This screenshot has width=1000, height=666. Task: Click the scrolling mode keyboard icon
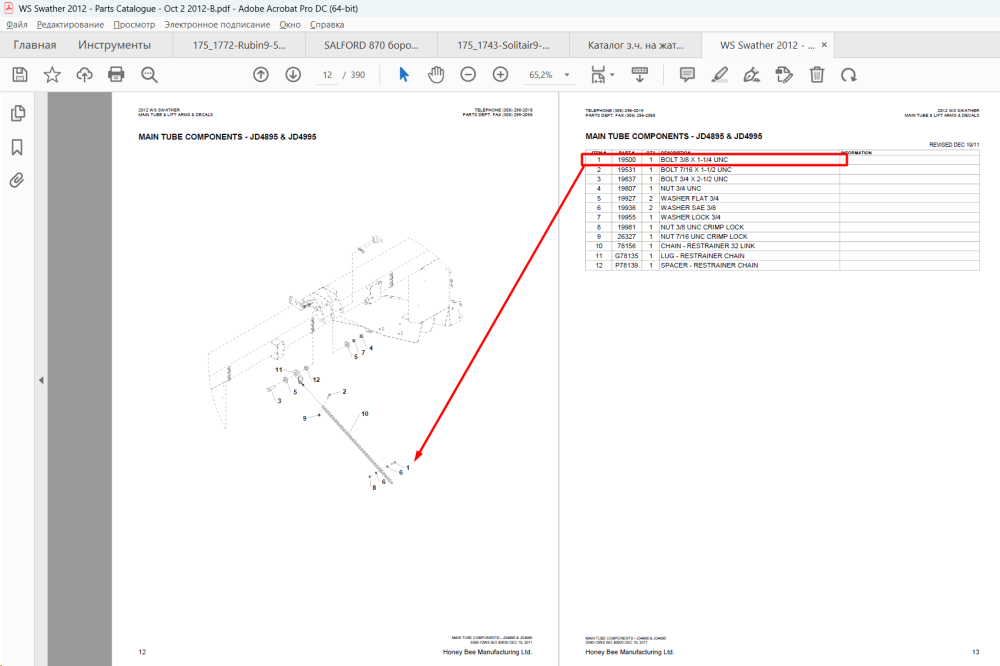[x=639, y=75]
